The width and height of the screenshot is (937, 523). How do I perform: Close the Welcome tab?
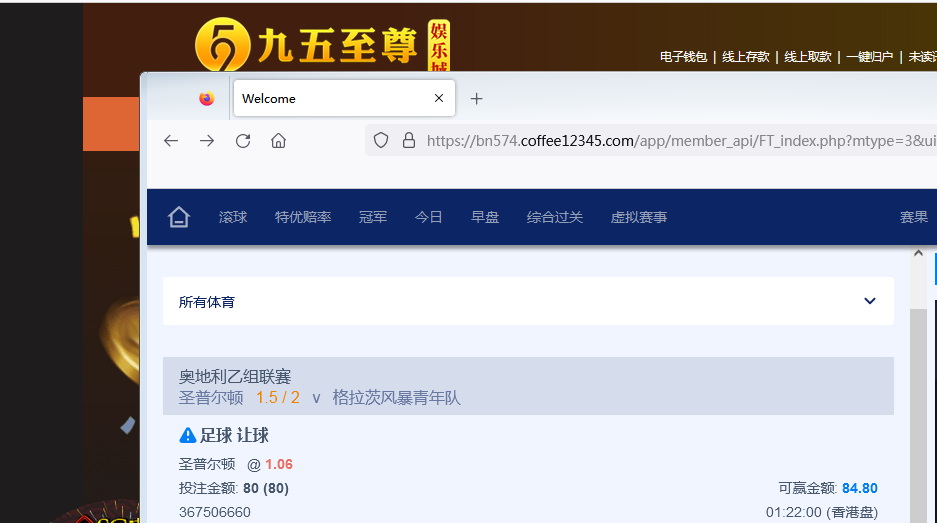click(439, 98)
